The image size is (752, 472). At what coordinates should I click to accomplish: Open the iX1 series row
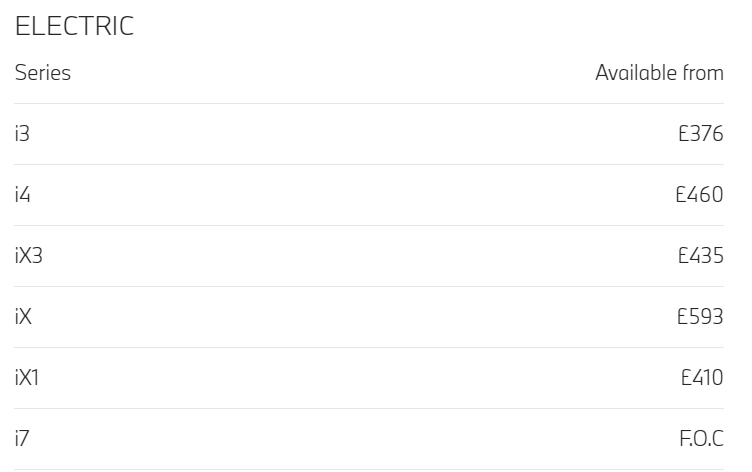(x=369, y=378)
